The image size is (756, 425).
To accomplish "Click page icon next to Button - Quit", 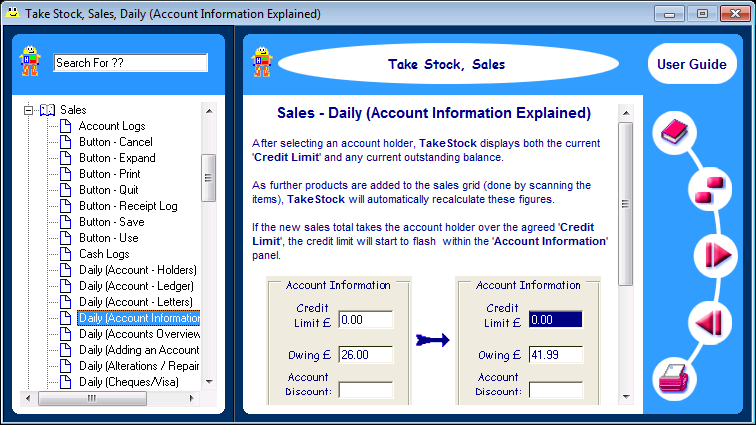I will (x=66, y=190).
